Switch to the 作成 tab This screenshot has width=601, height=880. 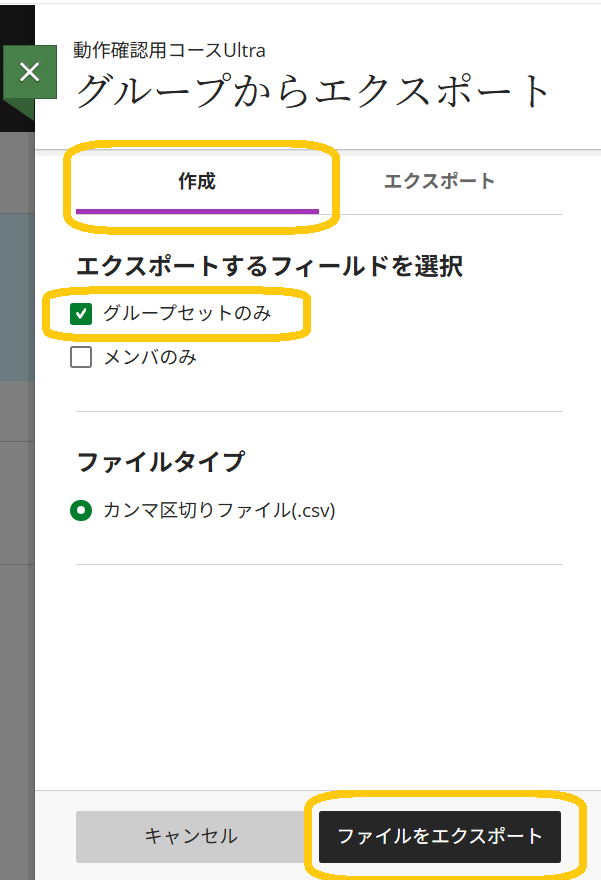[197, 182]
